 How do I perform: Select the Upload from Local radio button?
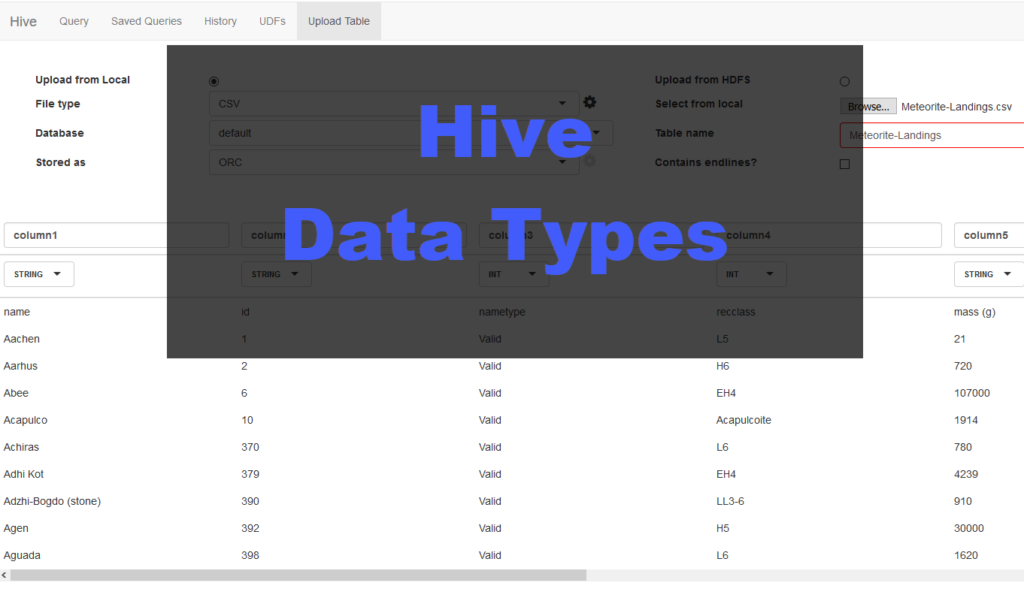click(x=215, y=81)
